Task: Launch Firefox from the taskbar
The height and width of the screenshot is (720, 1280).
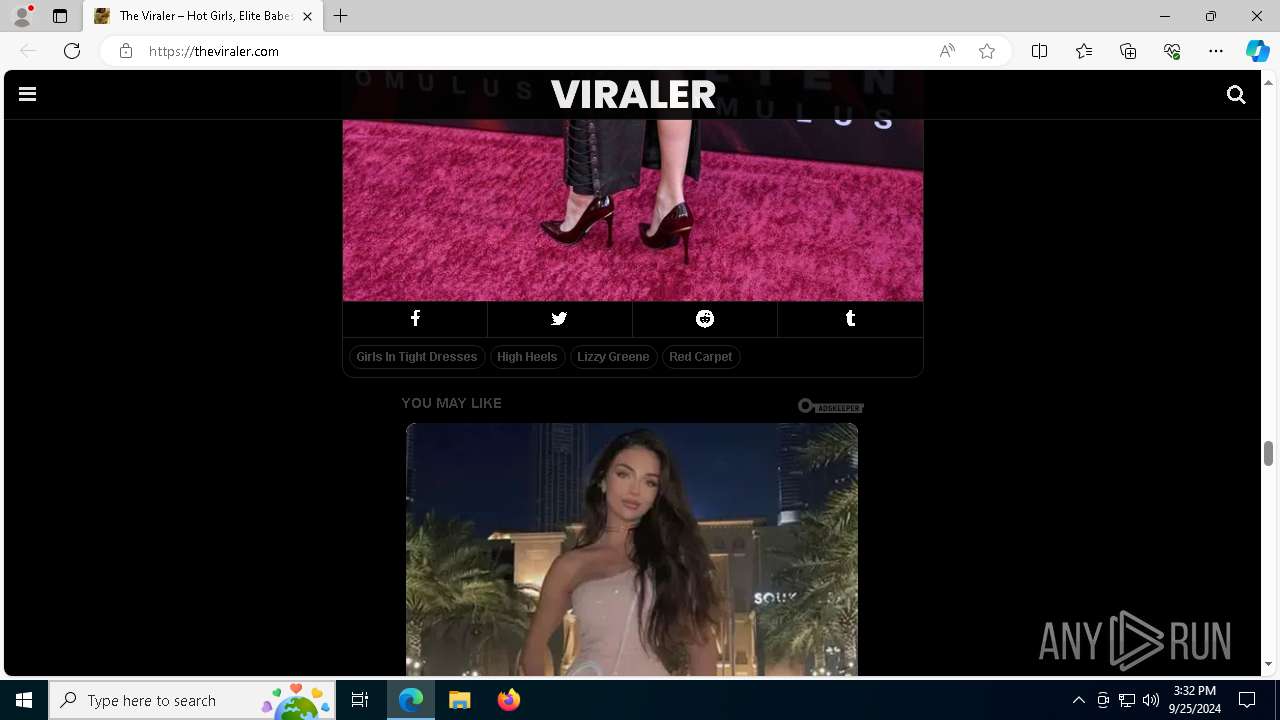Action: pos(509,700)
